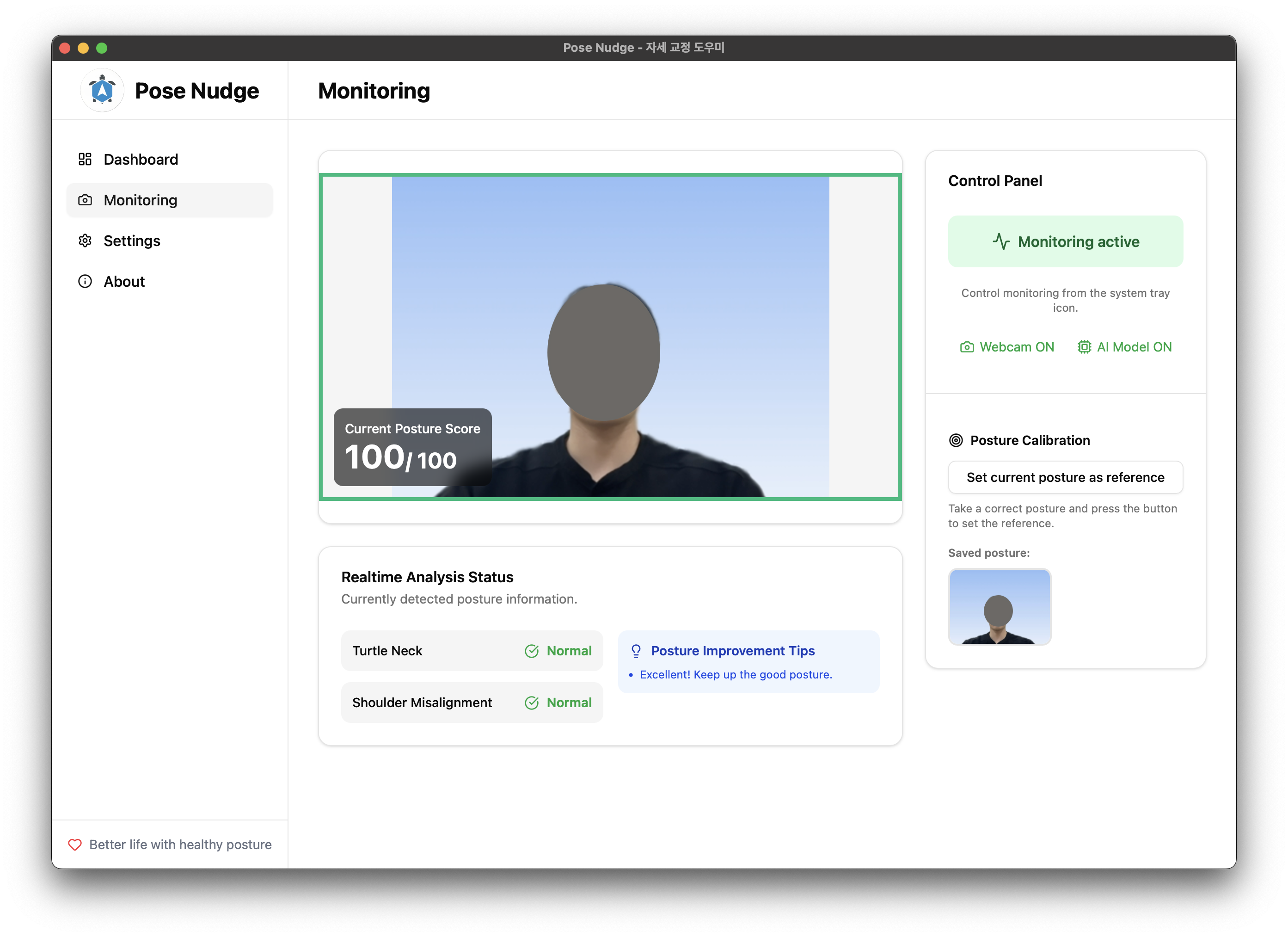Open the Dashboard page

(141, 159)
